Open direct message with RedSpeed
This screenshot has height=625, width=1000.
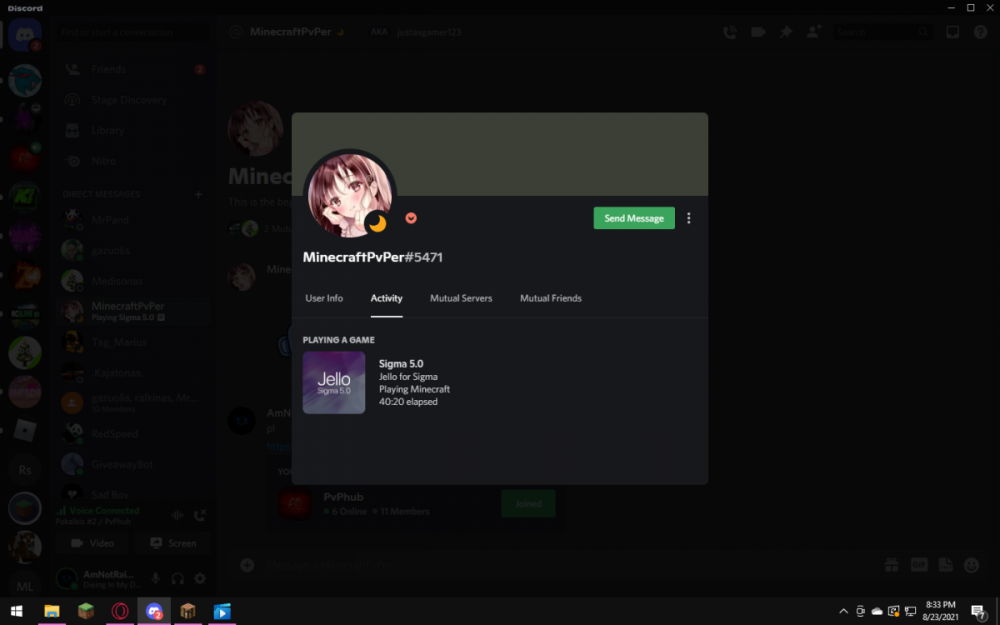pos(133,434)
